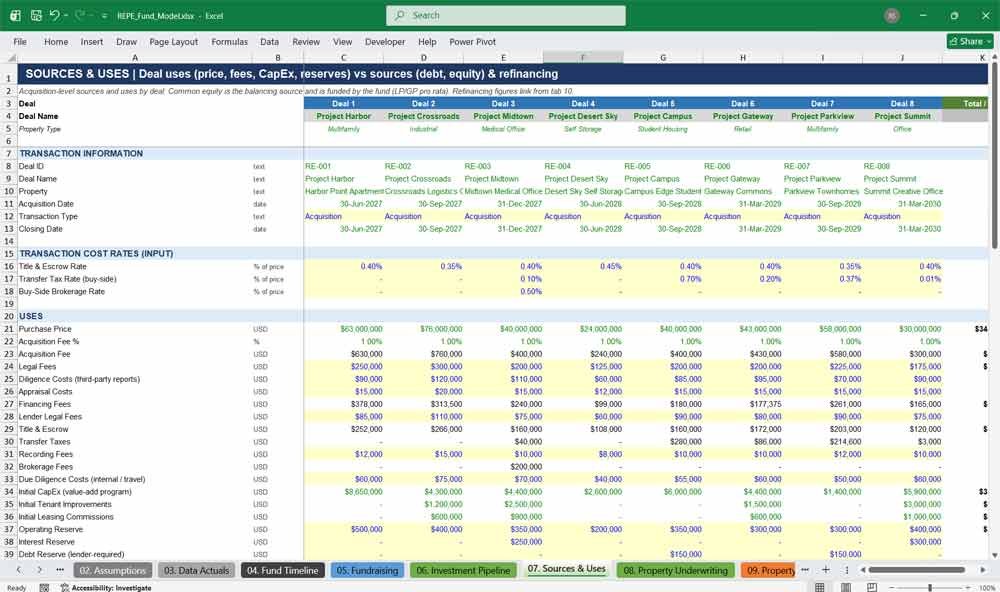The height and width of the screenshot is (592, 1000).
Task: Click the horizontal scrollbar thumb
Action: 916,570
